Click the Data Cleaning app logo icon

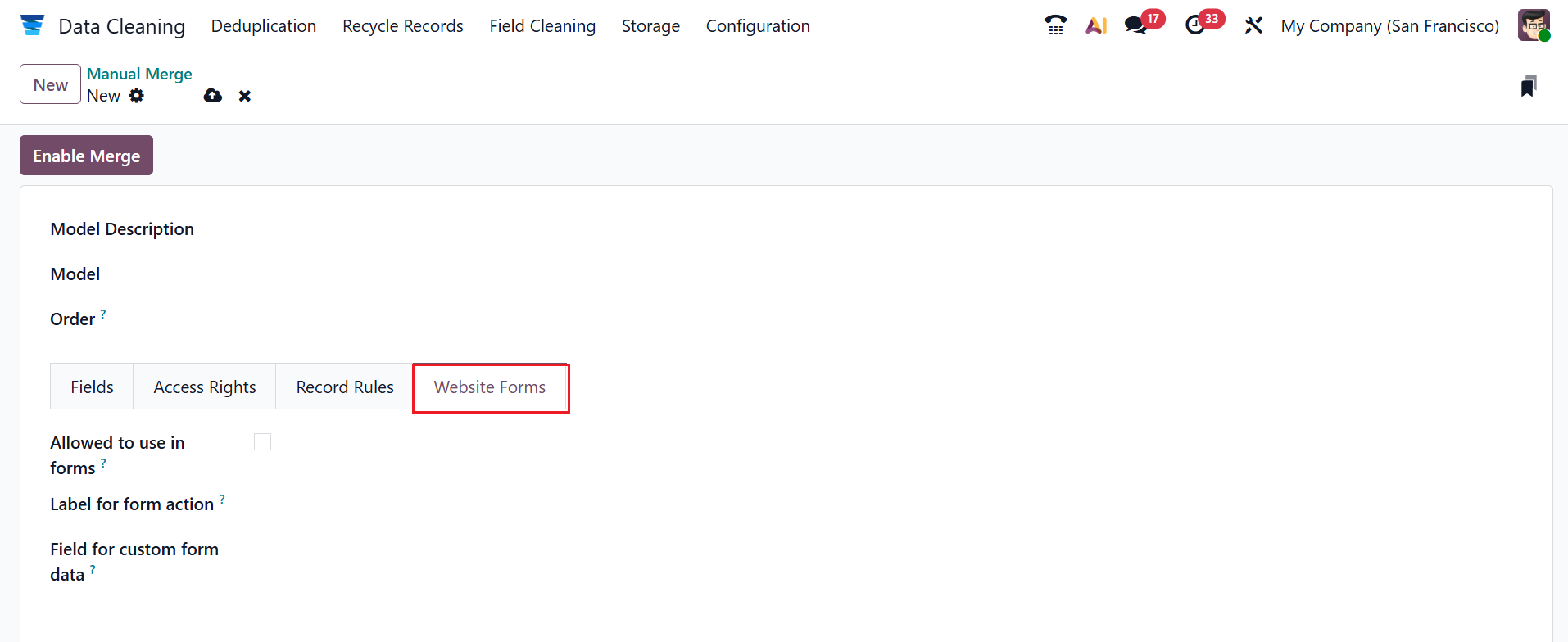[32, 25]
